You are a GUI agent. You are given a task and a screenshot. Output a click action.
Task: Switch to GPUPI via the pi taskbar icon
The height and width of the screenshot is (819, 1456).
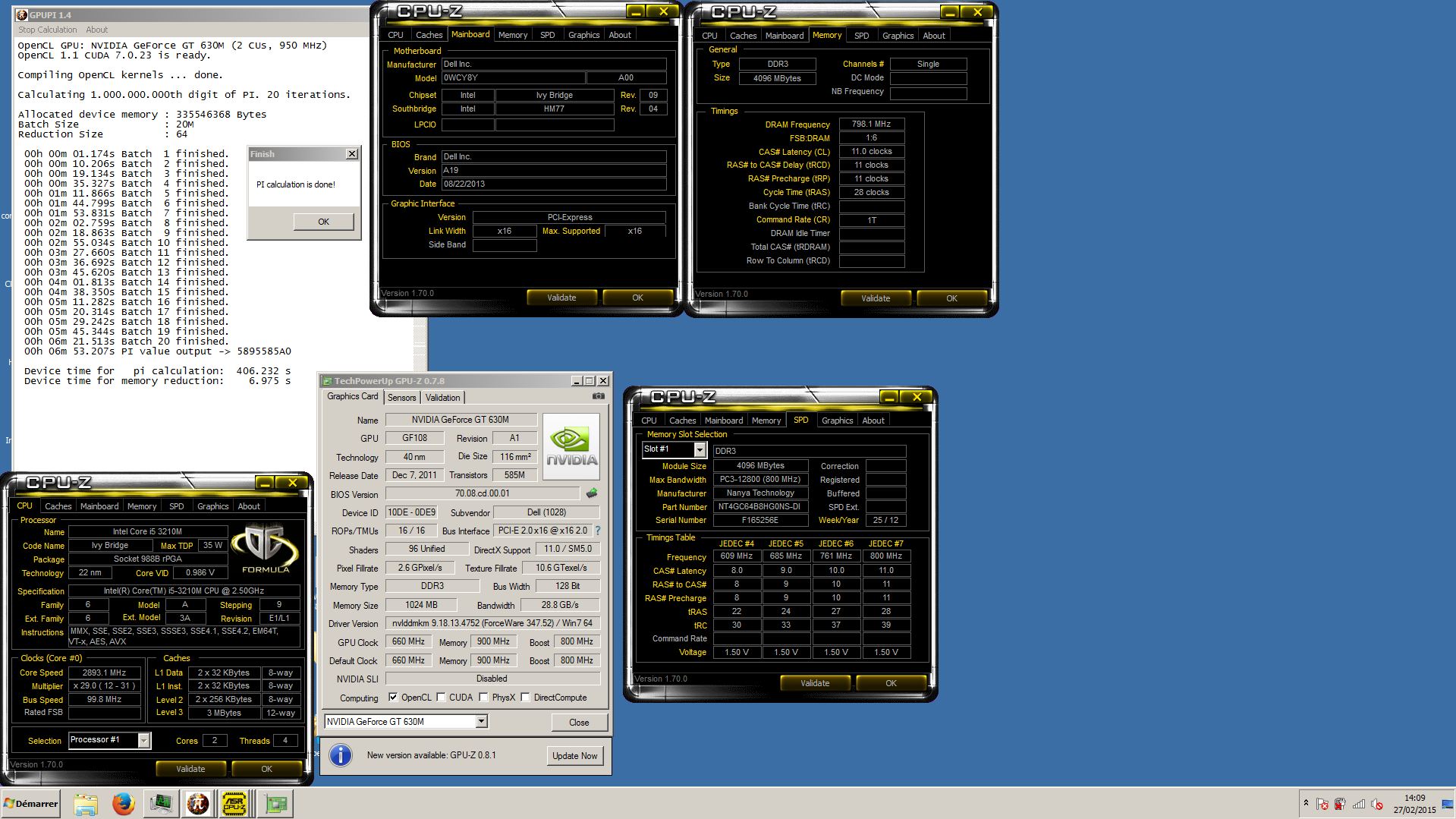pos(198,804)
